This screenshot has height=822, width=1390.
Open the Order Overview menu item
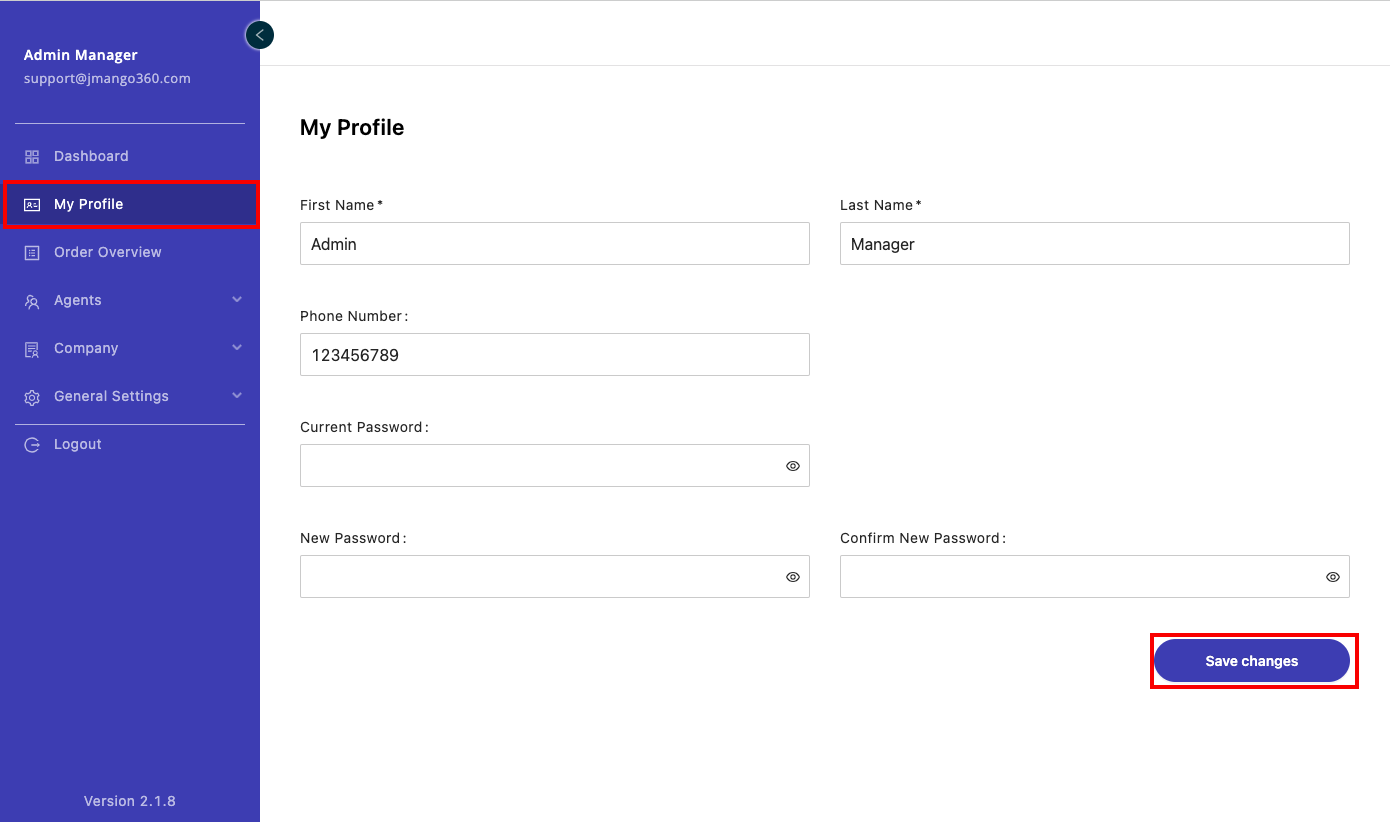[107, 252]
